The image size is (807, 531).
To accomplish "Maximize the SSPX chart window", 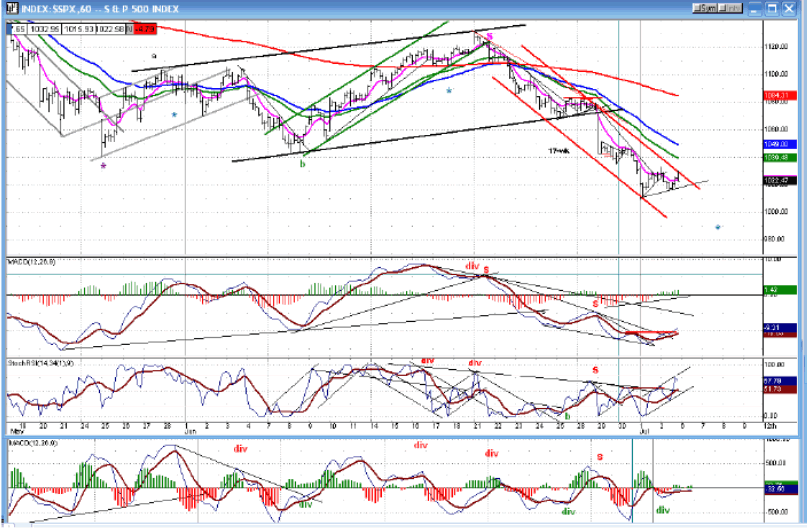I will (771, 8).
